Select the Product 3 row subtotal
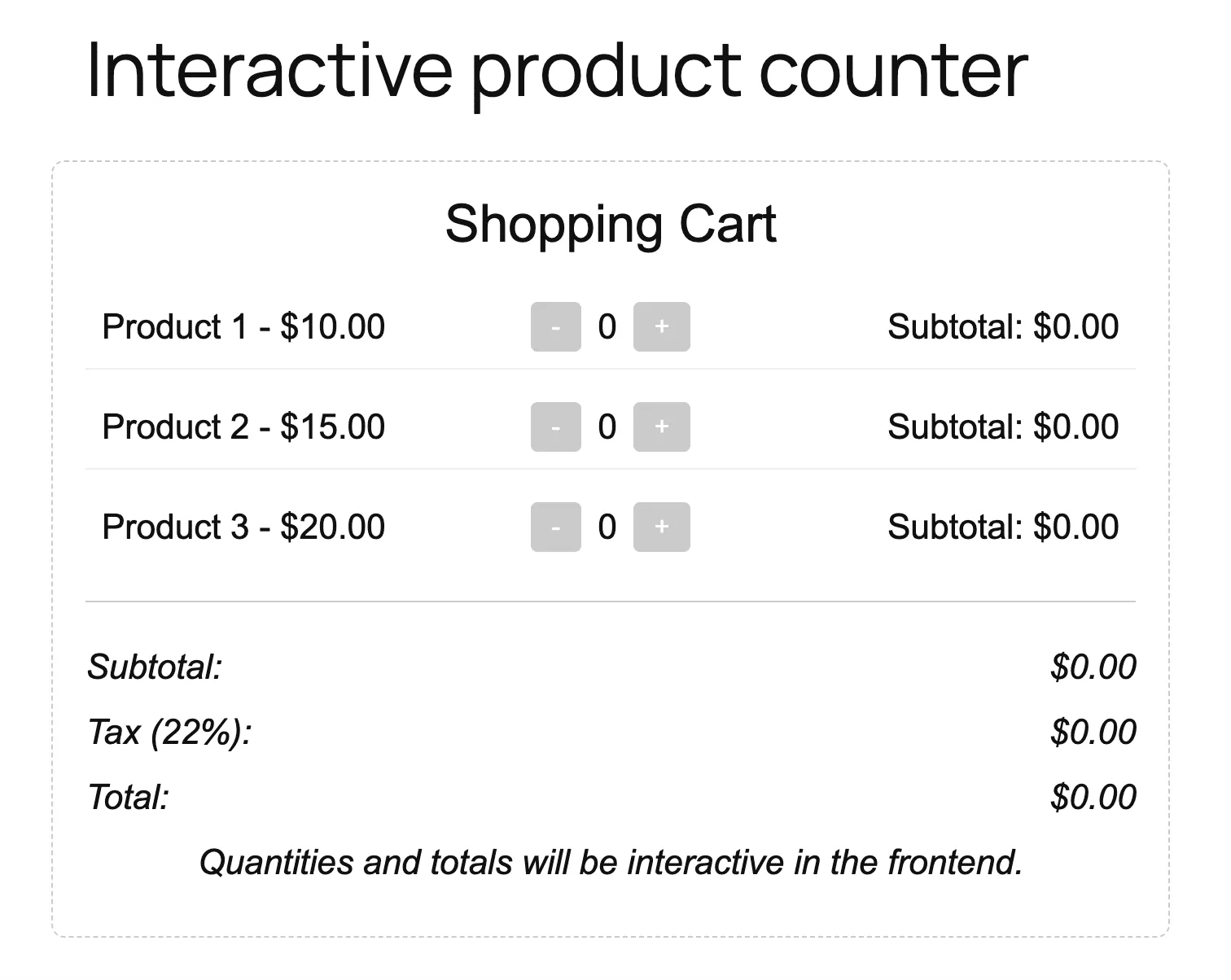1231x980 pixels. click(x=1003, y=527)
